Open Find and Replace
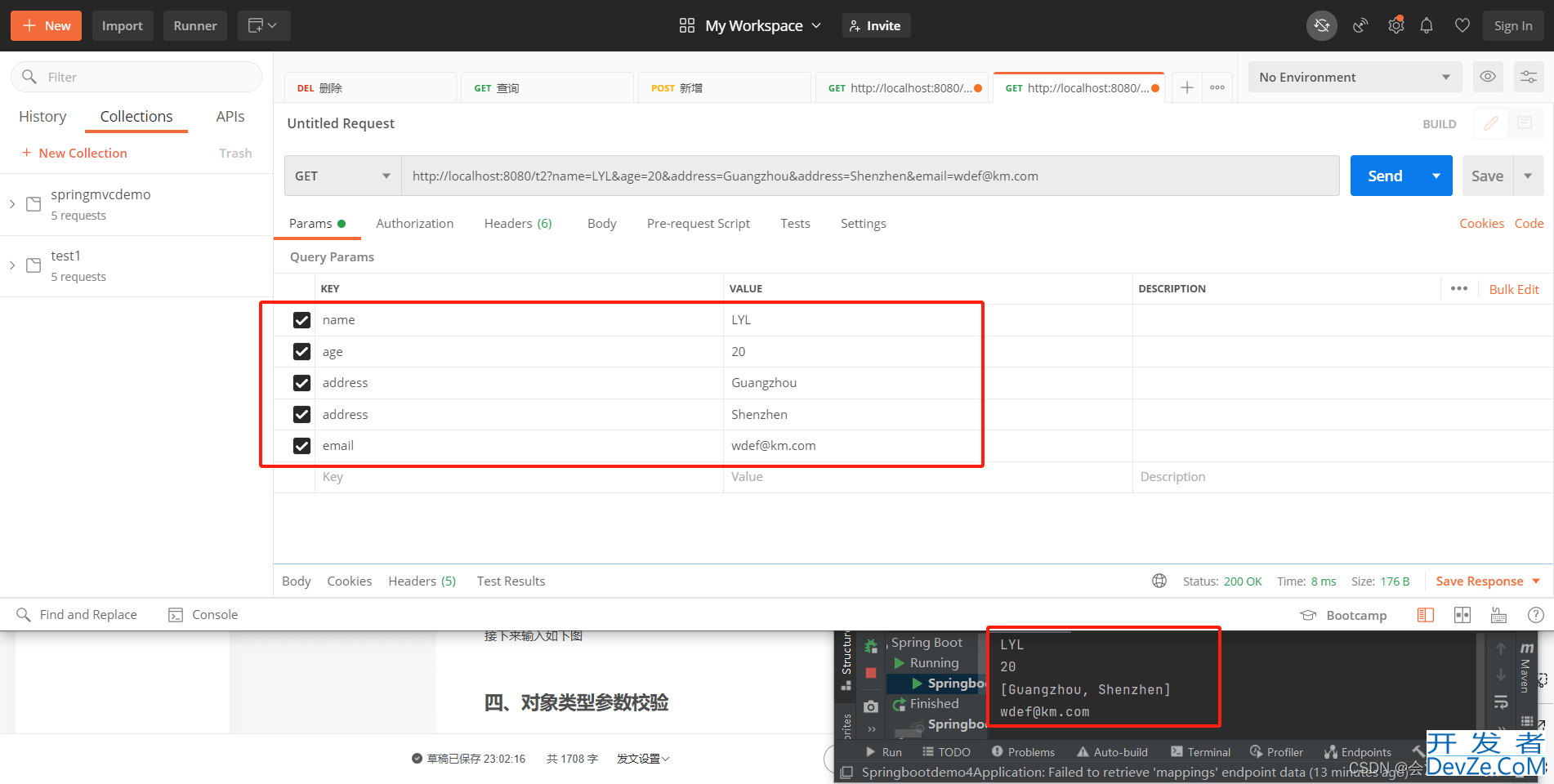The height and width of the screenshot is (784, 1554). pyautogui.click(x=77, y=615)
